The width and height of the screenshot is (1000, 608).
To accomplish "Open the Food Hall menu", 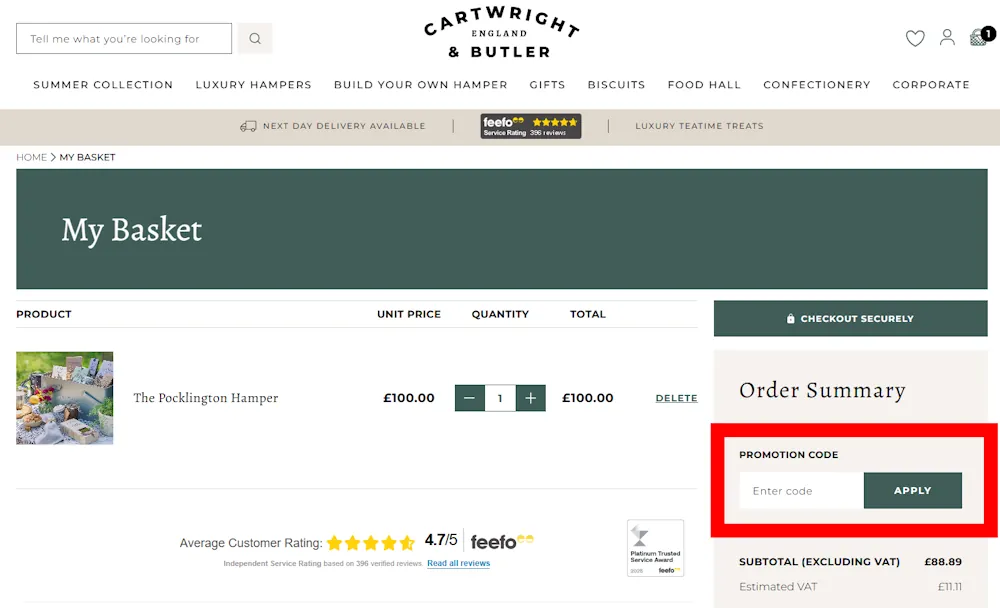I will pos(704,85).
